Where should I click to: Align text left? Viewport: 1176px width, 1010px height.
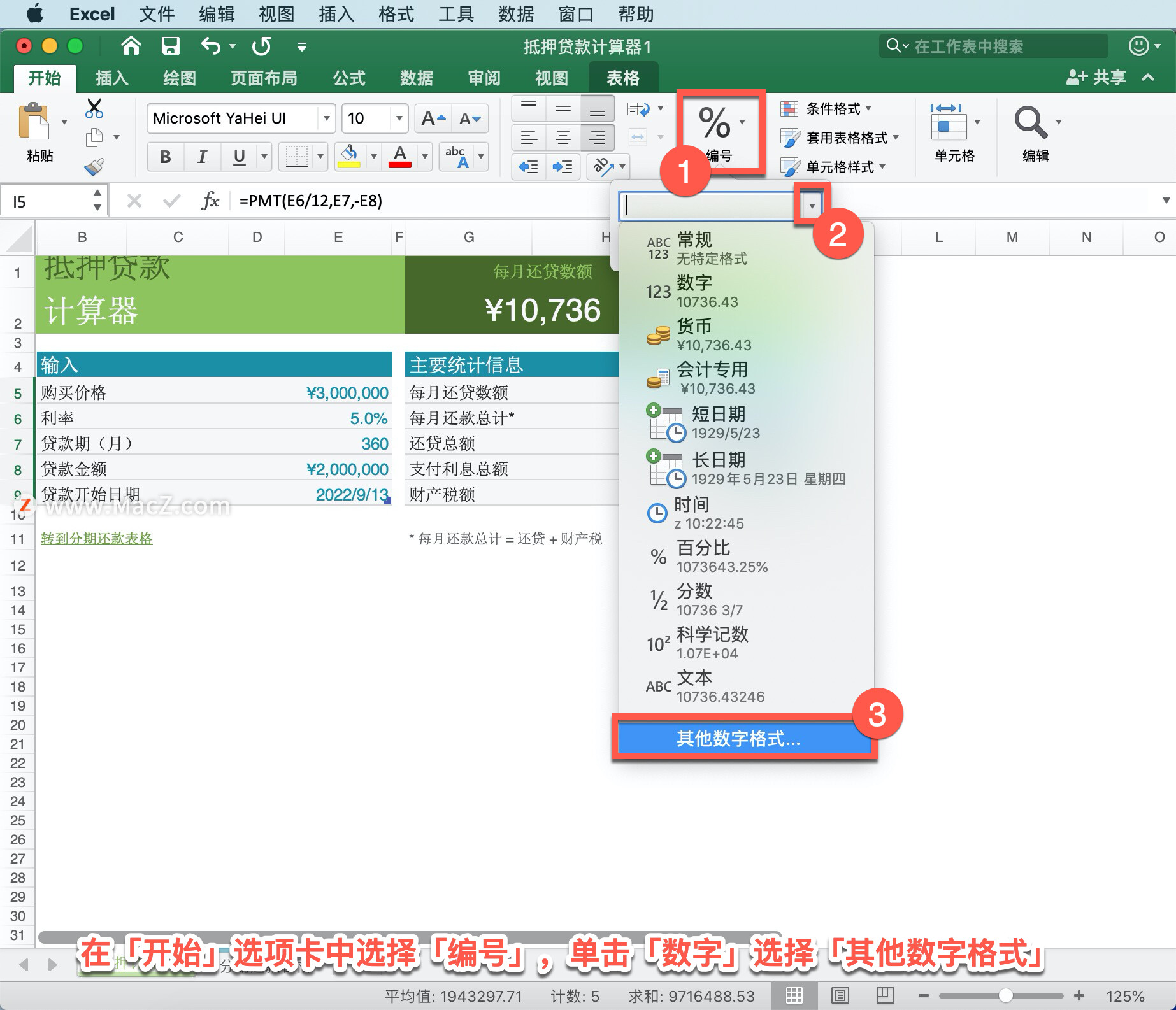(529, 137)
